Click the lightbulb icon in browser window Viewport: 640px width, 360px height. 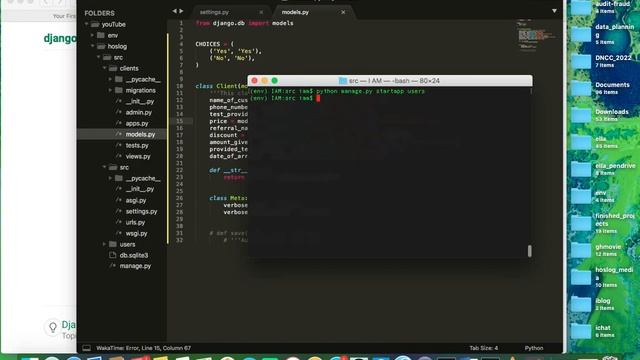(x=53, y=327)
